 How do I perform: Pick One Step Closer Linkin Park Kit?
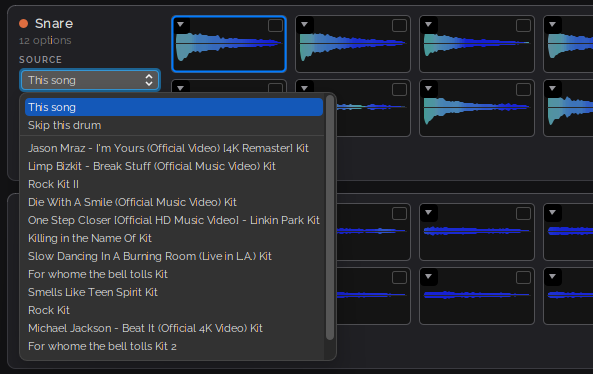[174, 220]
